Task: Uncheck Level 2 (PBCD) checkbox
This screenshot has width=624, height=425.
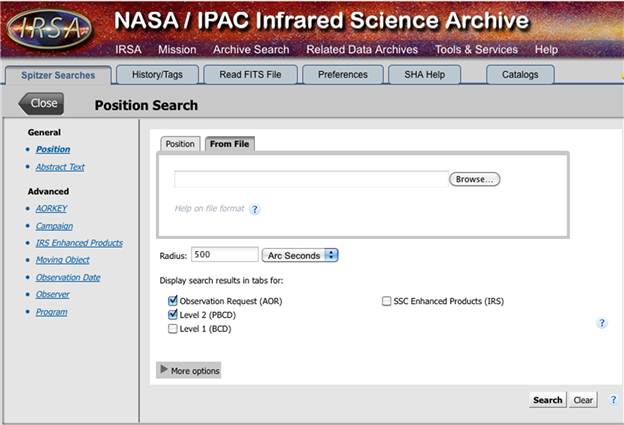Action: (x=172, y=314)
